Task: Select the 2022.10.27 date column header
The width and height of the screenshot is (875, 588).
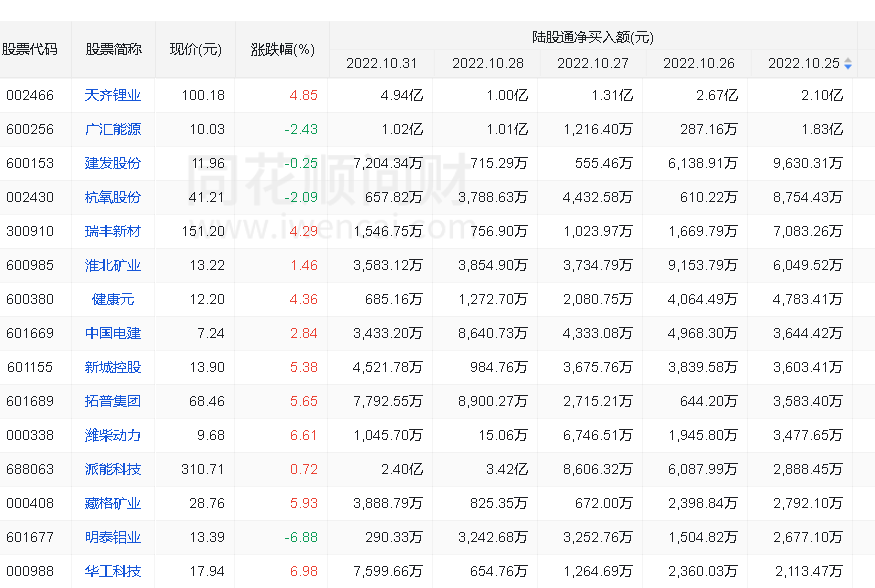Action: (x=593, y=64)
